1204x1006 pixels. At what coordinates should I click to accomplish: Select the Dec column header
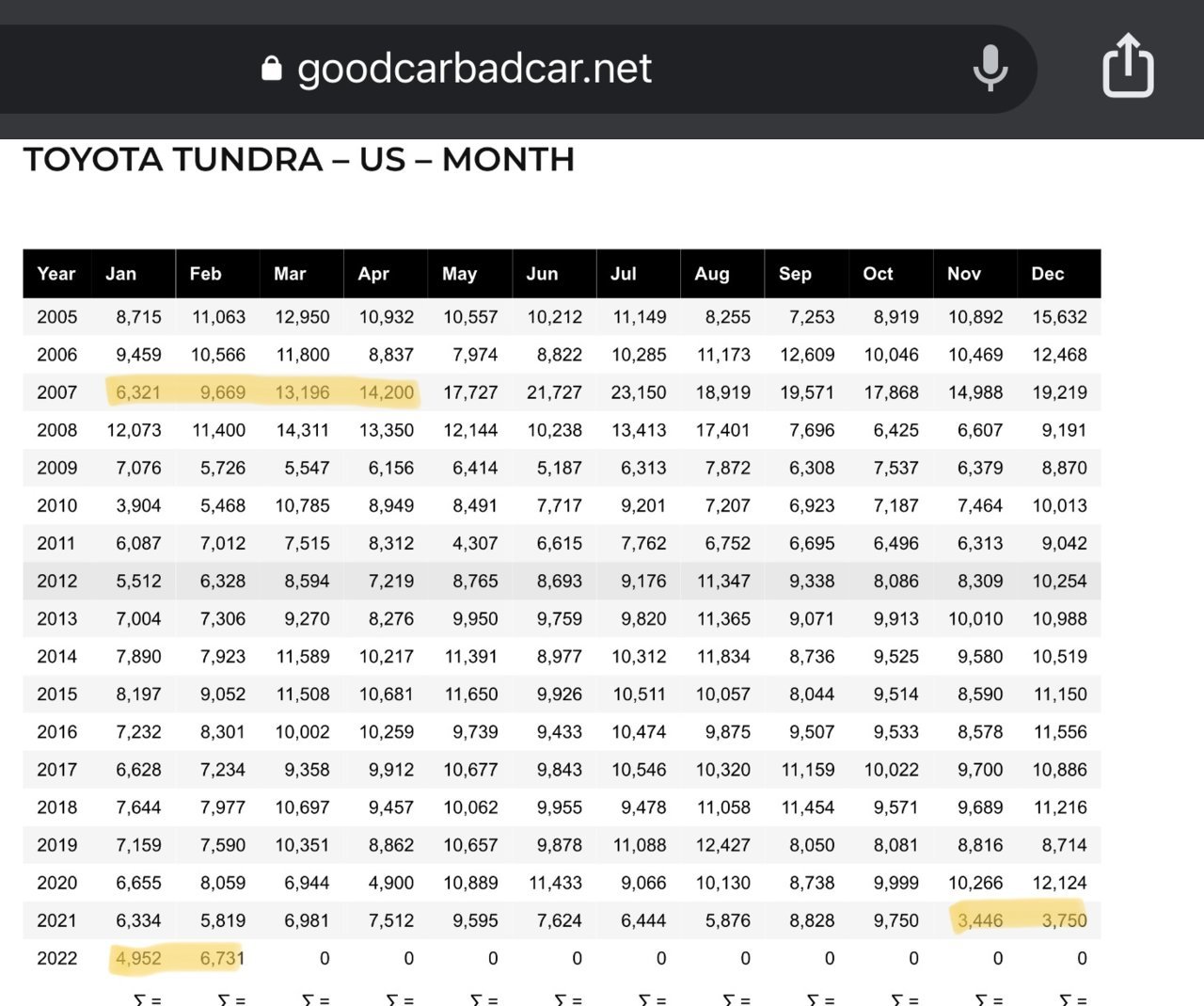[1059, 274]
